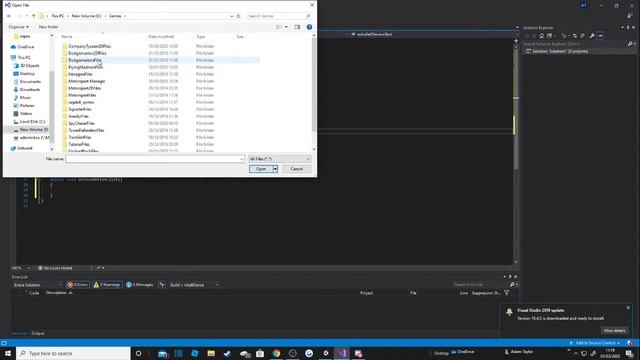Click the taskbar 'Type here to search' box
Screen dimensions: 640x360
click(73, 353)
